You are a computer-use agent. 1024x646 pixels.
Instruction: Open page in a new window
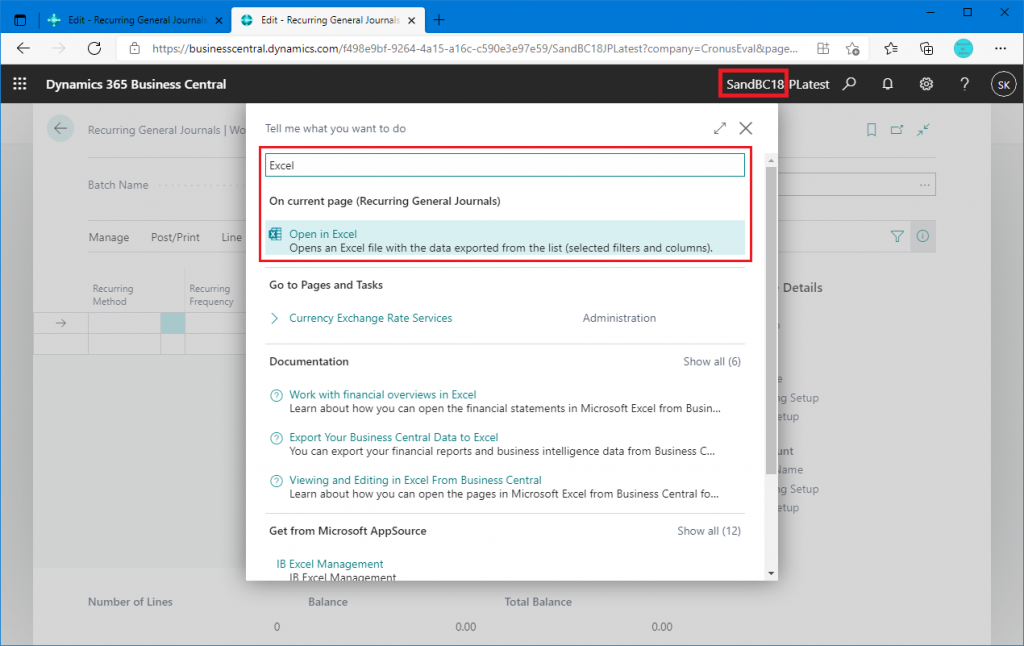[897, 130]
